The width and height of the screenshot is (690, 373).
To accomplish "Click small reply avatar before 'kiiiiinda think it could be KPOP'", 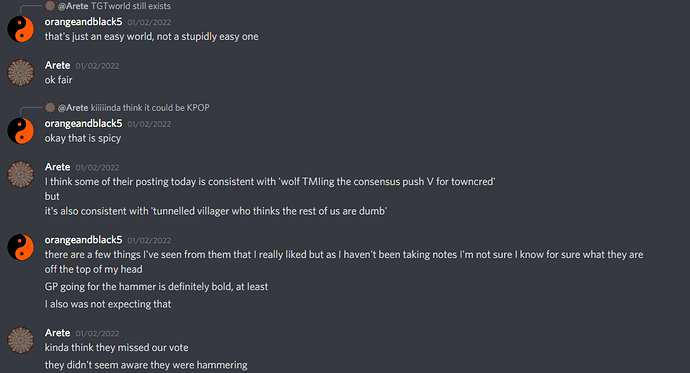I will click(x=50, y=107).
